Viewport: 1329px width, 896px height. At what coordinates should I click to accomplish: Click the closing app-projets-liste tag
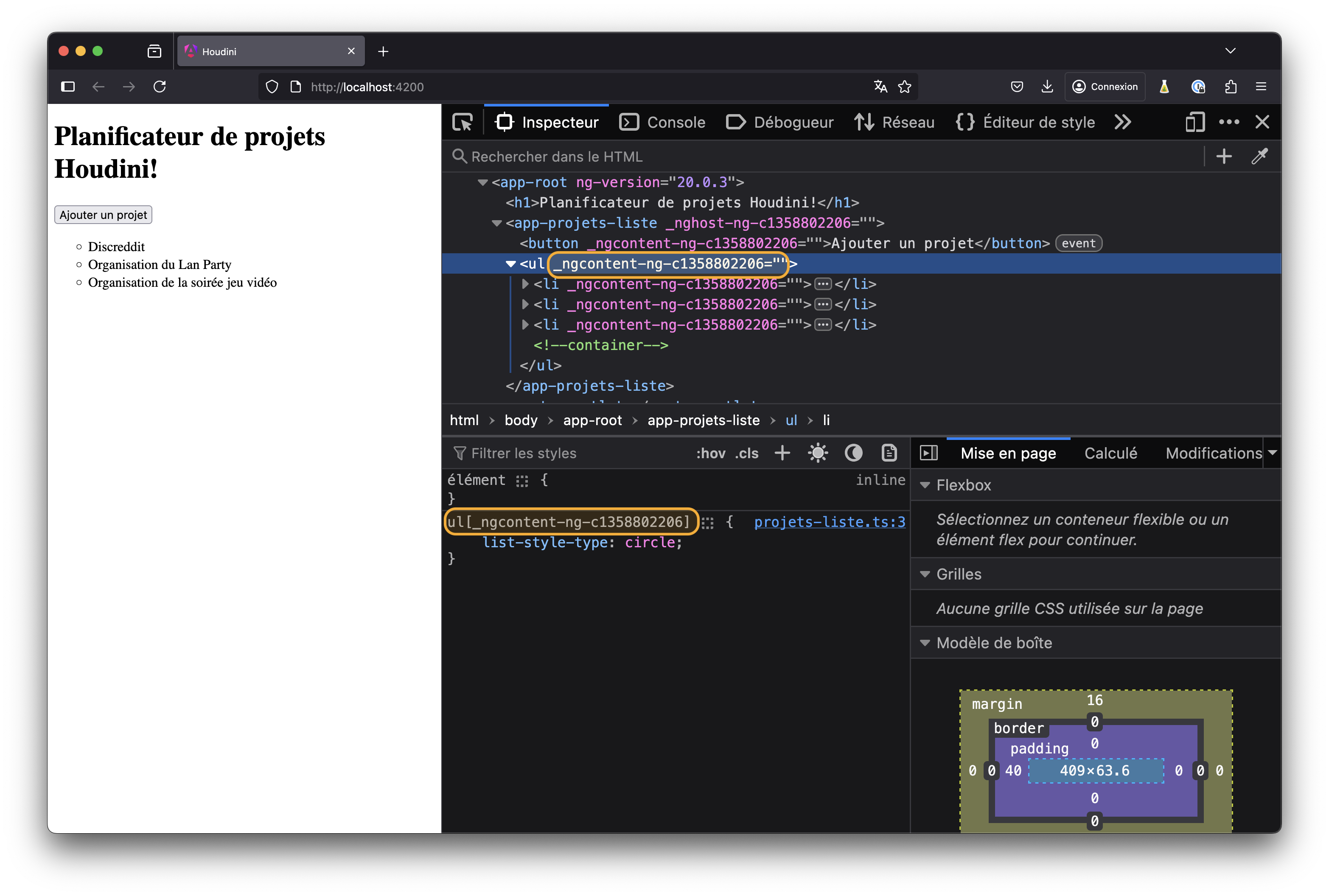click(589, 386)
